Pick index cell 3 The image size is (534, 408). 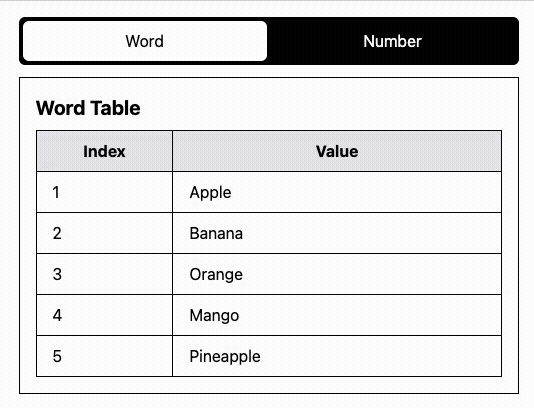[104, 274]
